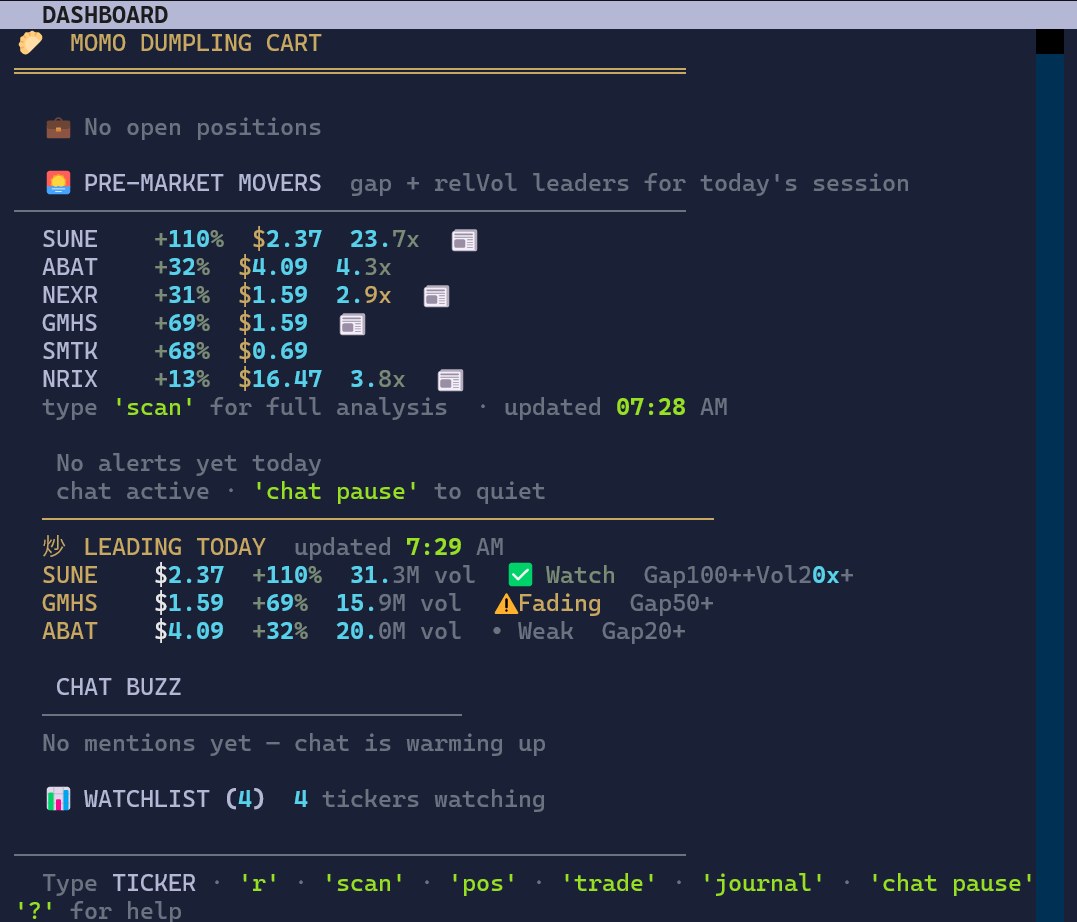Open the news icon on the SUNE row

pos(464,240)
